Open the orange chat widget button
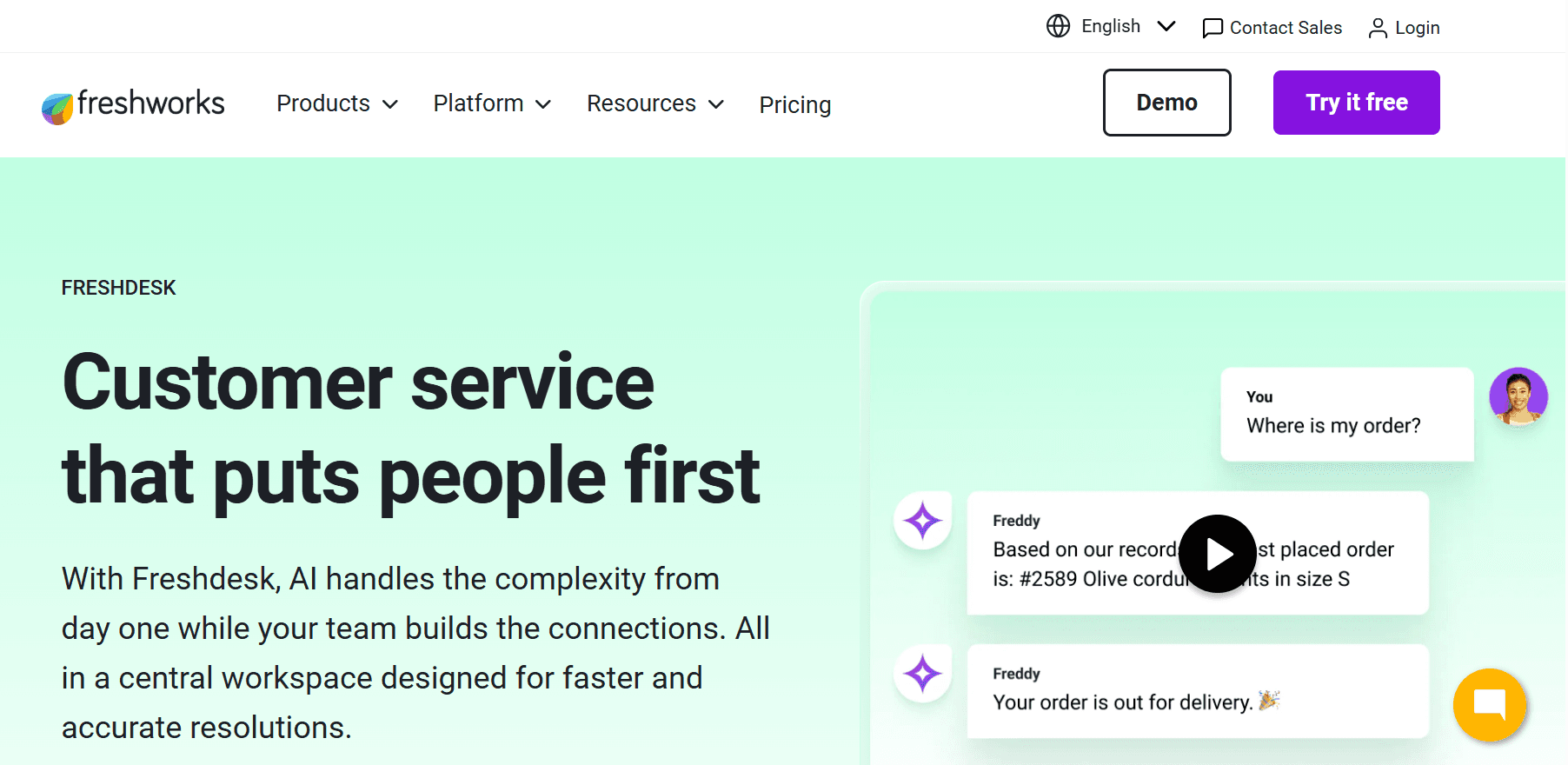Screen dimensions: 1568x765 1489,705
